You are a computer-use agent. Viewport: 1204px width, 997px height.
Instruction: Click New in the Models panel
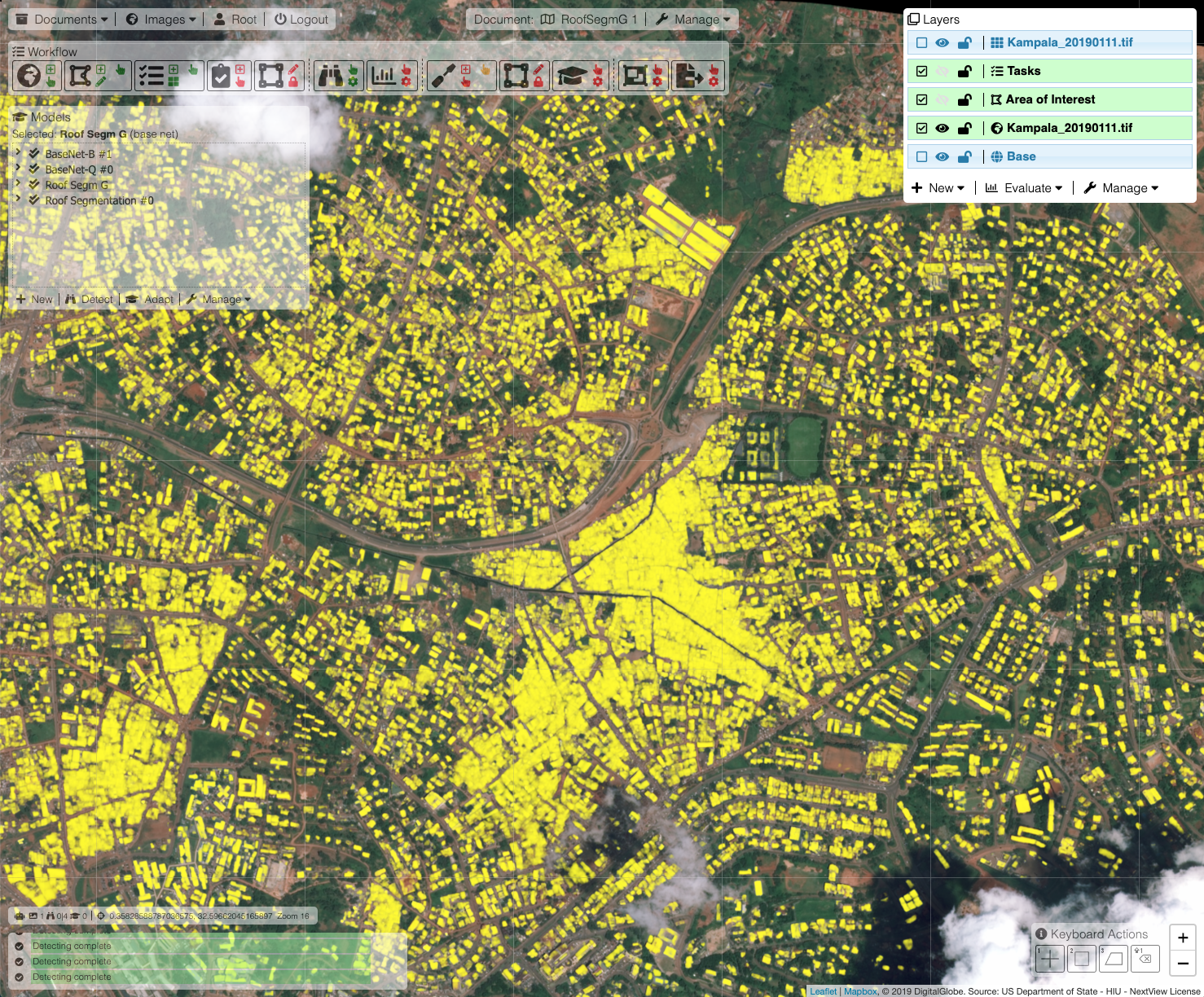coord(34,299)
